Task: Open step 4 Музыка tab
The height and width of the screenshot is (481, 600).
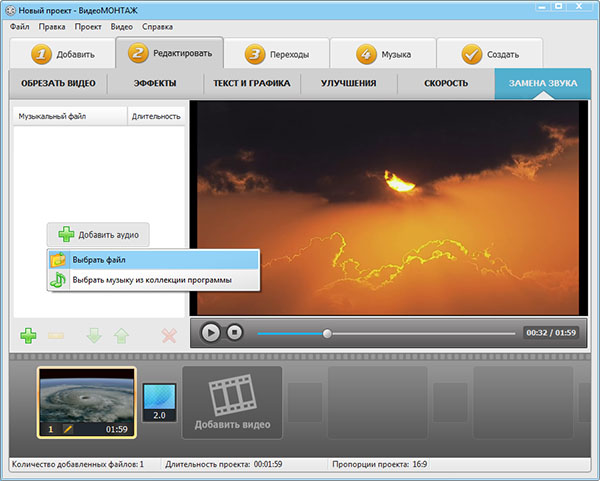Action: [383, 54]
